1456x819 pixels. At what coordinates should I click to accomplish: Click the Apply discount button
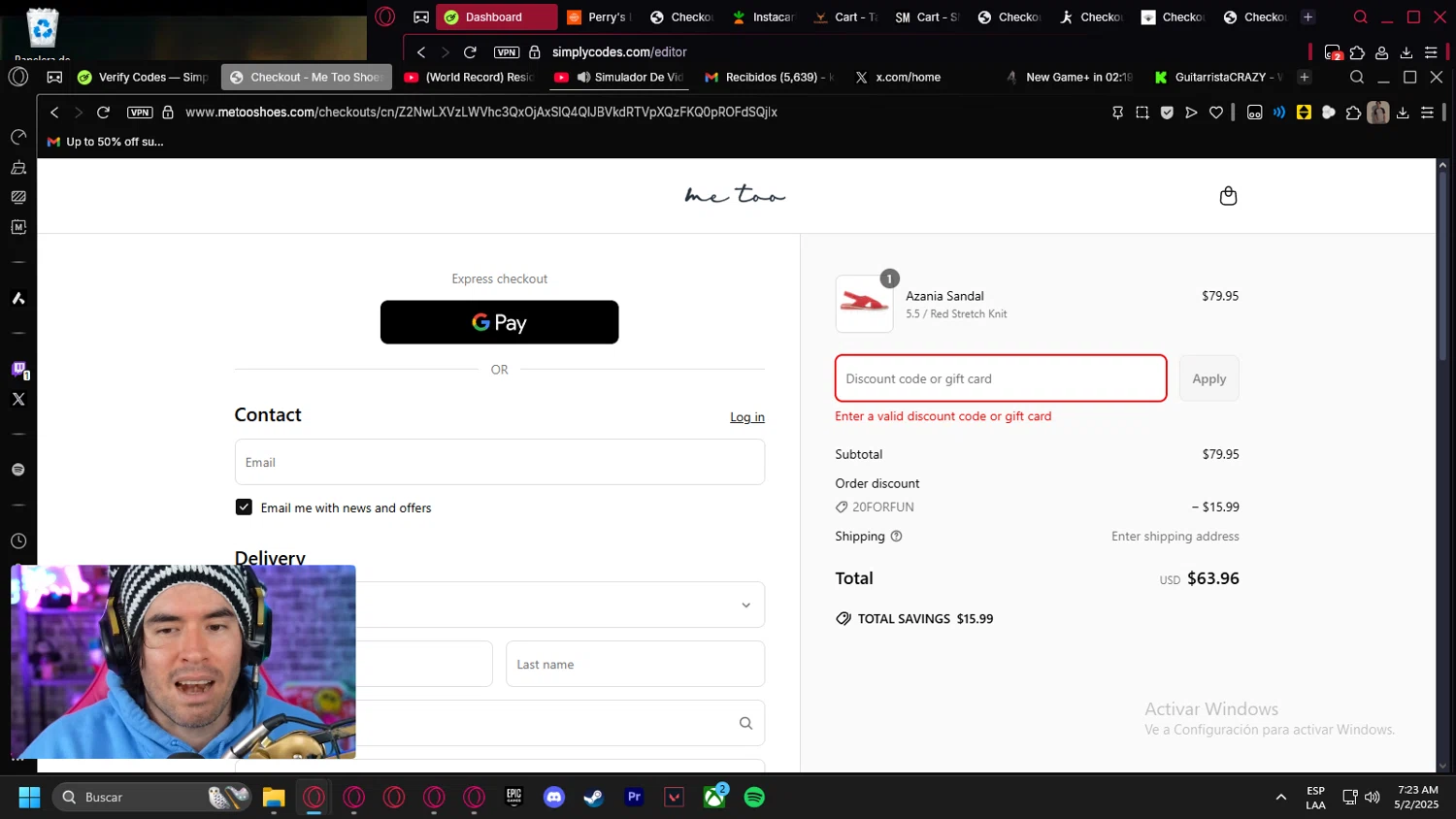pos(1208,378)
